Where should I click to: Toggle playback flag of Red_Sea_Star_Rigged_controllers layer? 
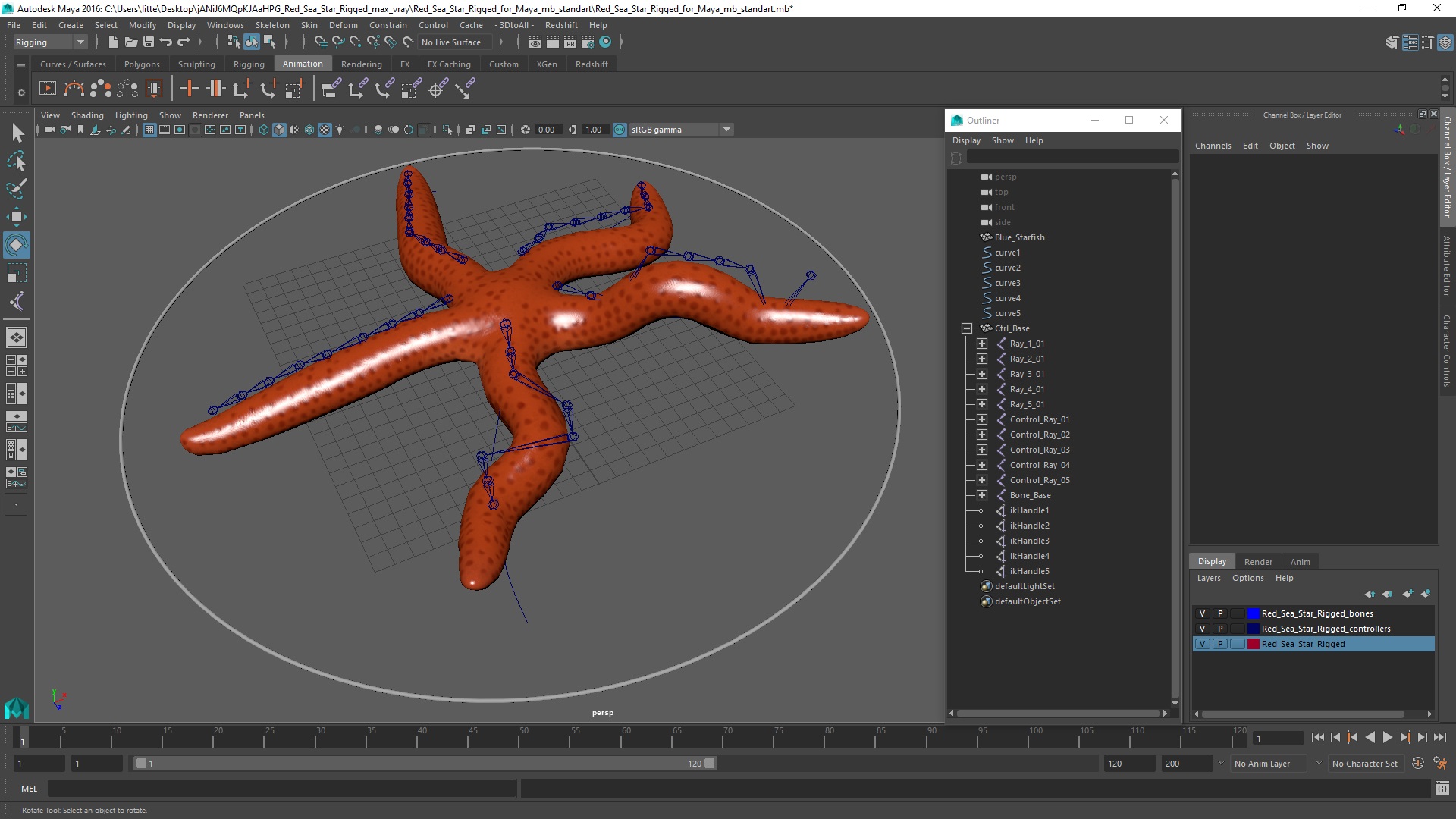[x=1220, y=629]
